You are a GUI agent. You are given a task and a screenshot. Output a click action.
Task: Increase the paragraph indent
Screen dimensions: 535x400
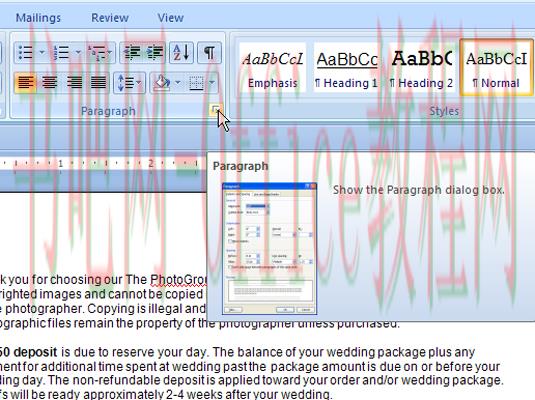[154, 53]
